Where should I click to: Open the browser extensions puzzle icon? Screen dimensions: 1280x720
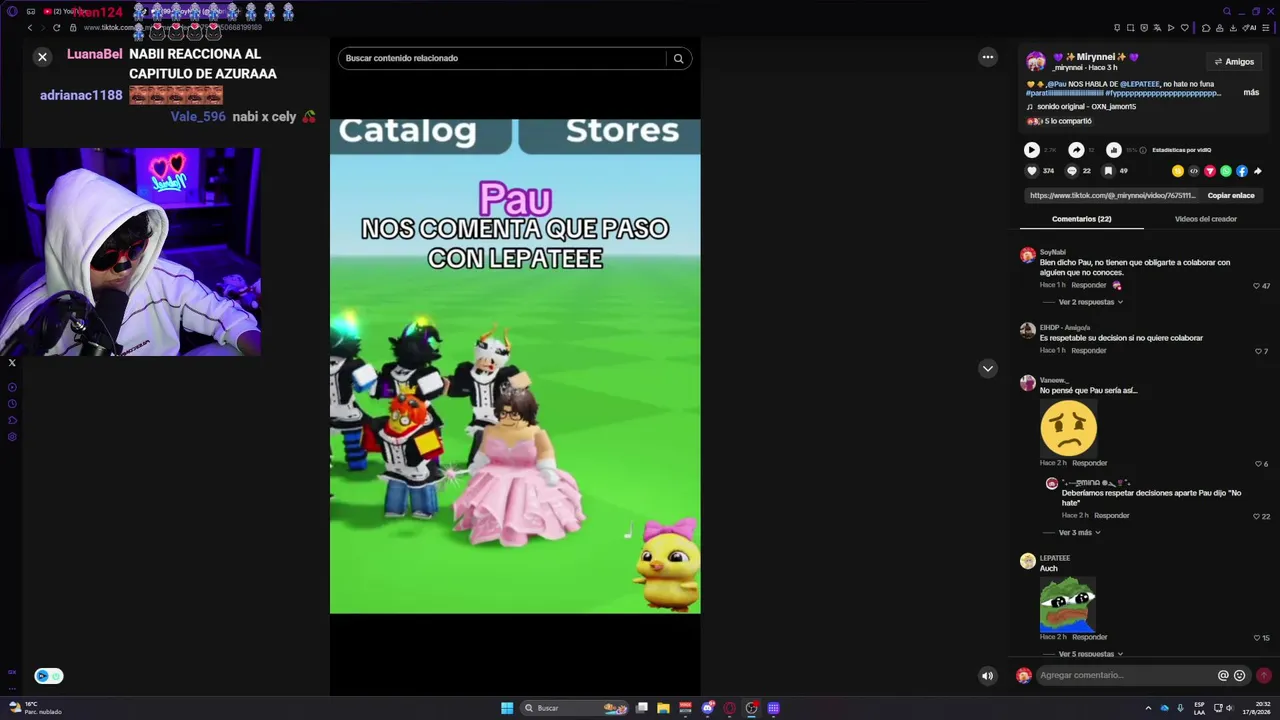tap(1206, 28)
